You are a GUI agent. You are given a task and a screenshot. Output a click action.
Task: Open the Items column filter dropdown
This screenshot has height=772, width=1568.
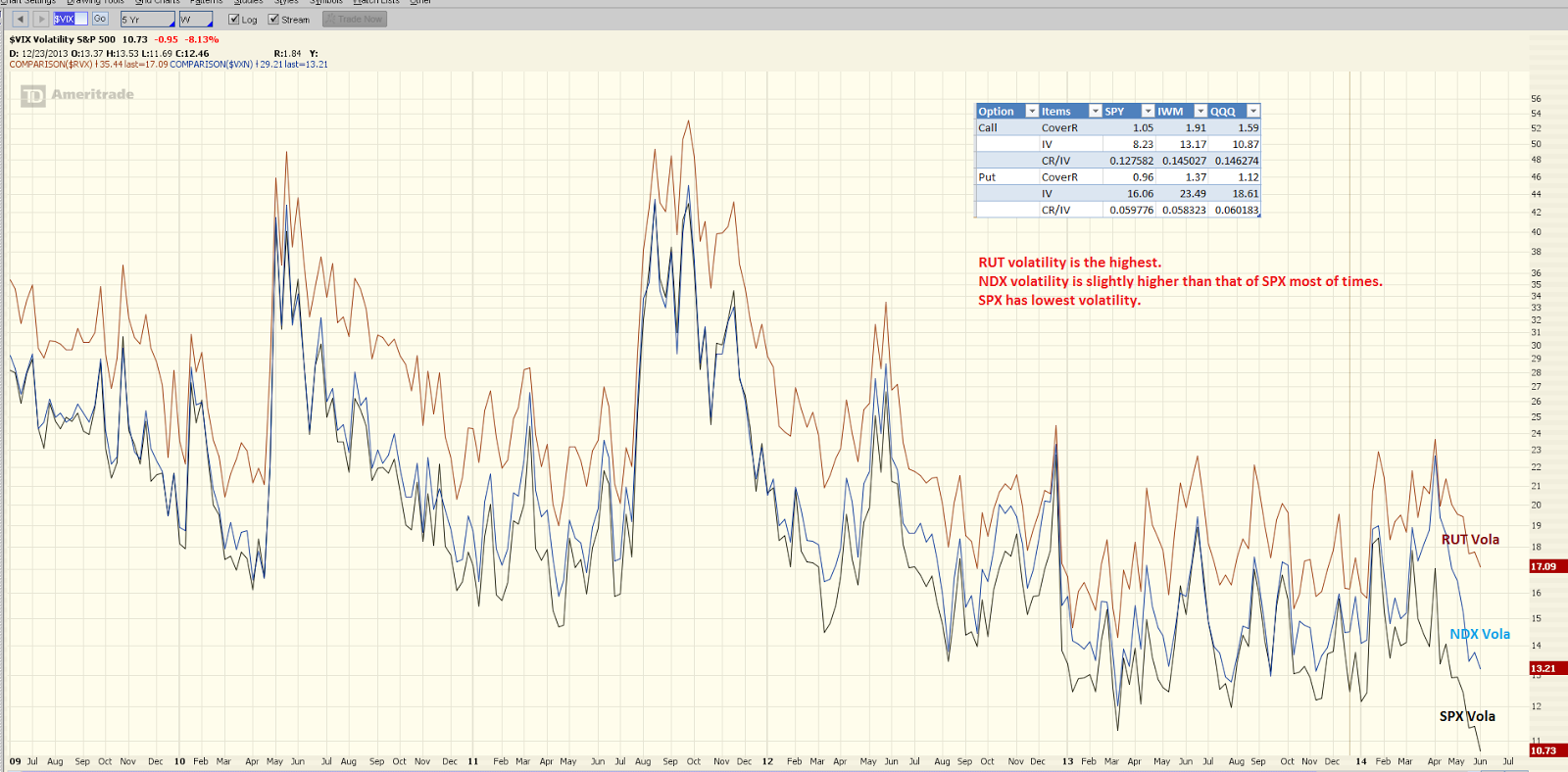pyautogui.click(x=1096, y=112)
